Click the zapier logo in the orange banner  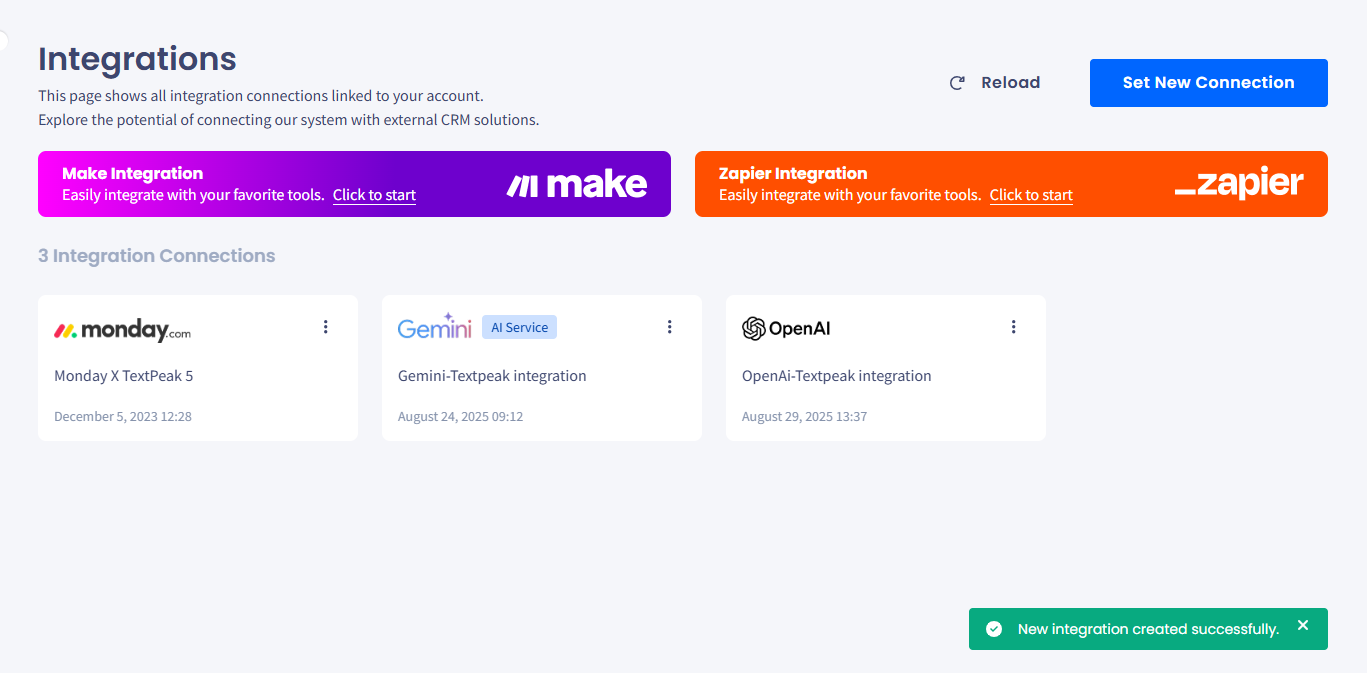[1239, 184]
